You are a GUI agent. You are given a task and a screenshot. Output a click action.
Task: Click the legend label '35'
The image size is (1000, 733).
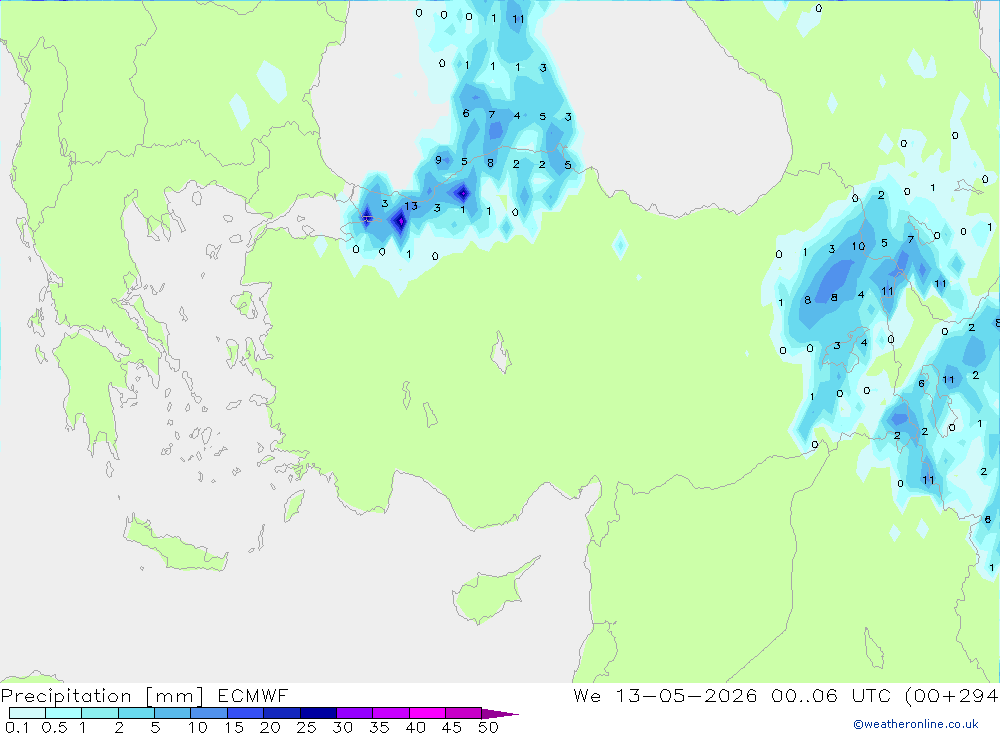(379, 727)
